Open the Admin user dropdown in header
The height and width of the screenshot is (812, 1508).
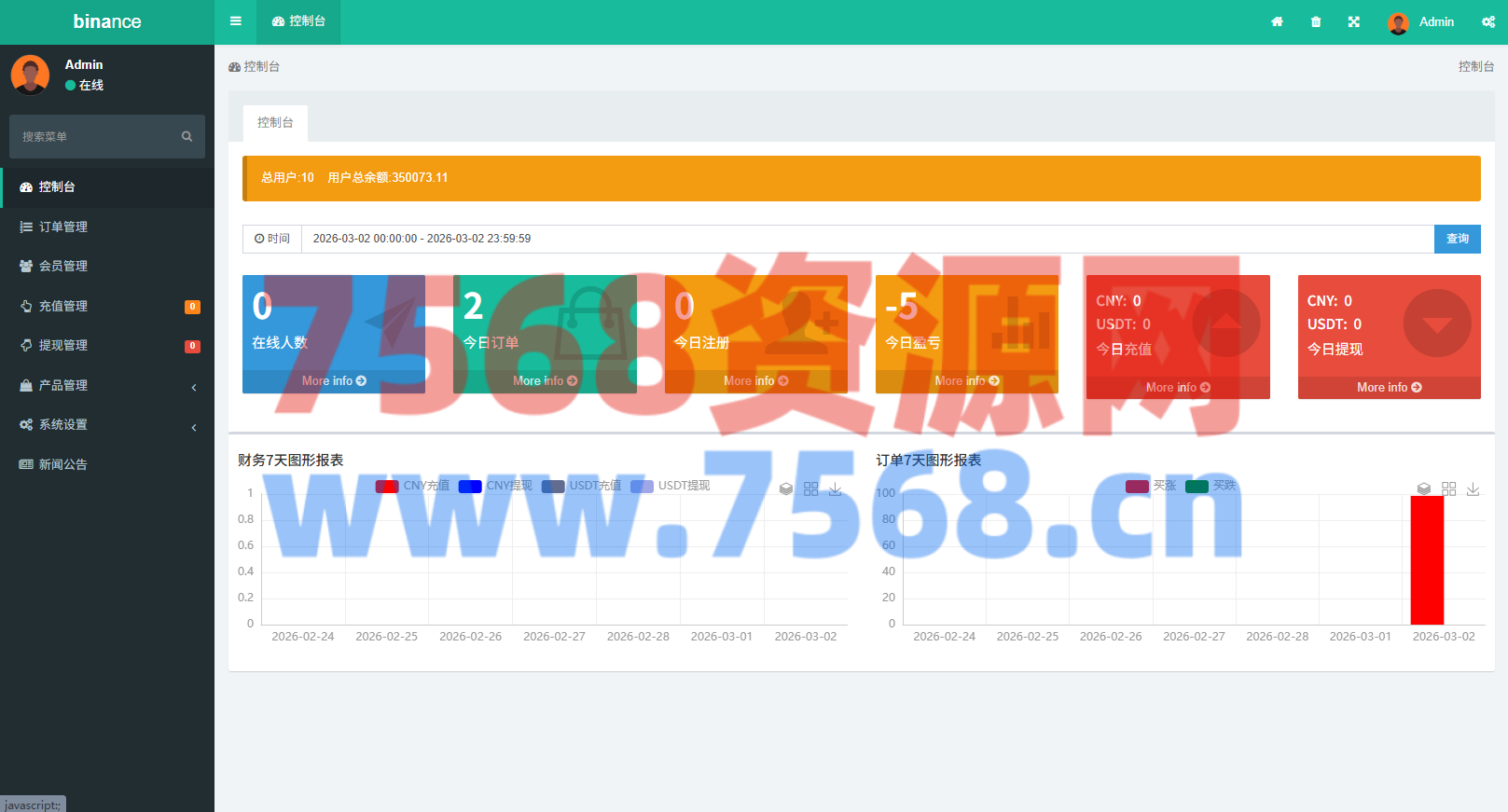[1421, 22]
